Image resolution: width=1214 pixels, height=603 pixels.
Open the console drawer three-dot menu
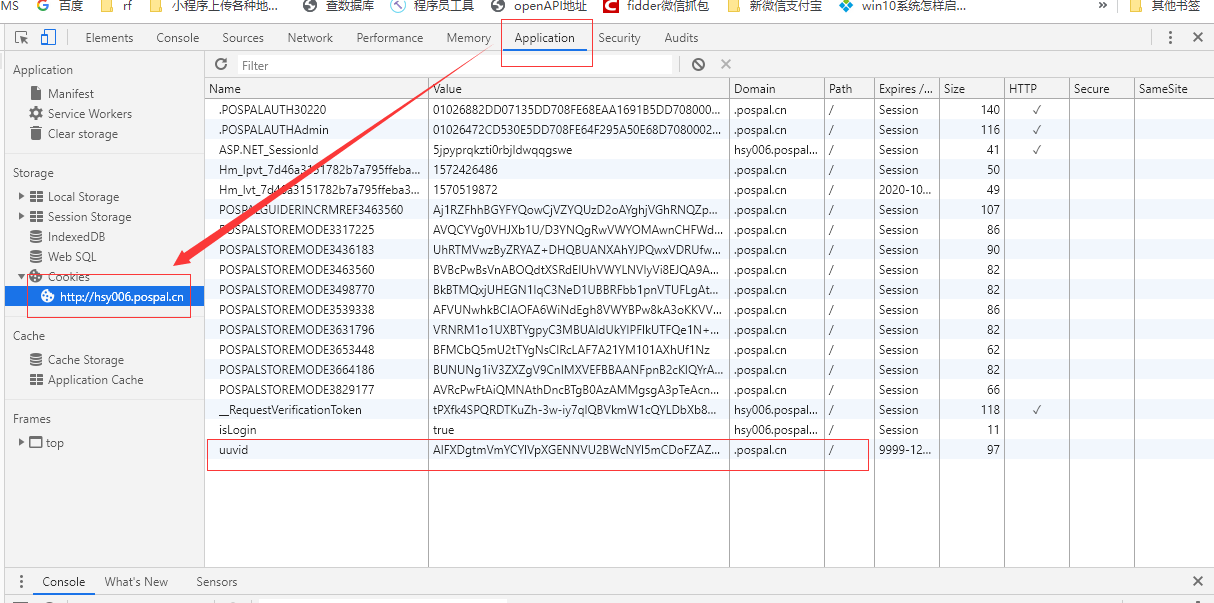point(21,581)
